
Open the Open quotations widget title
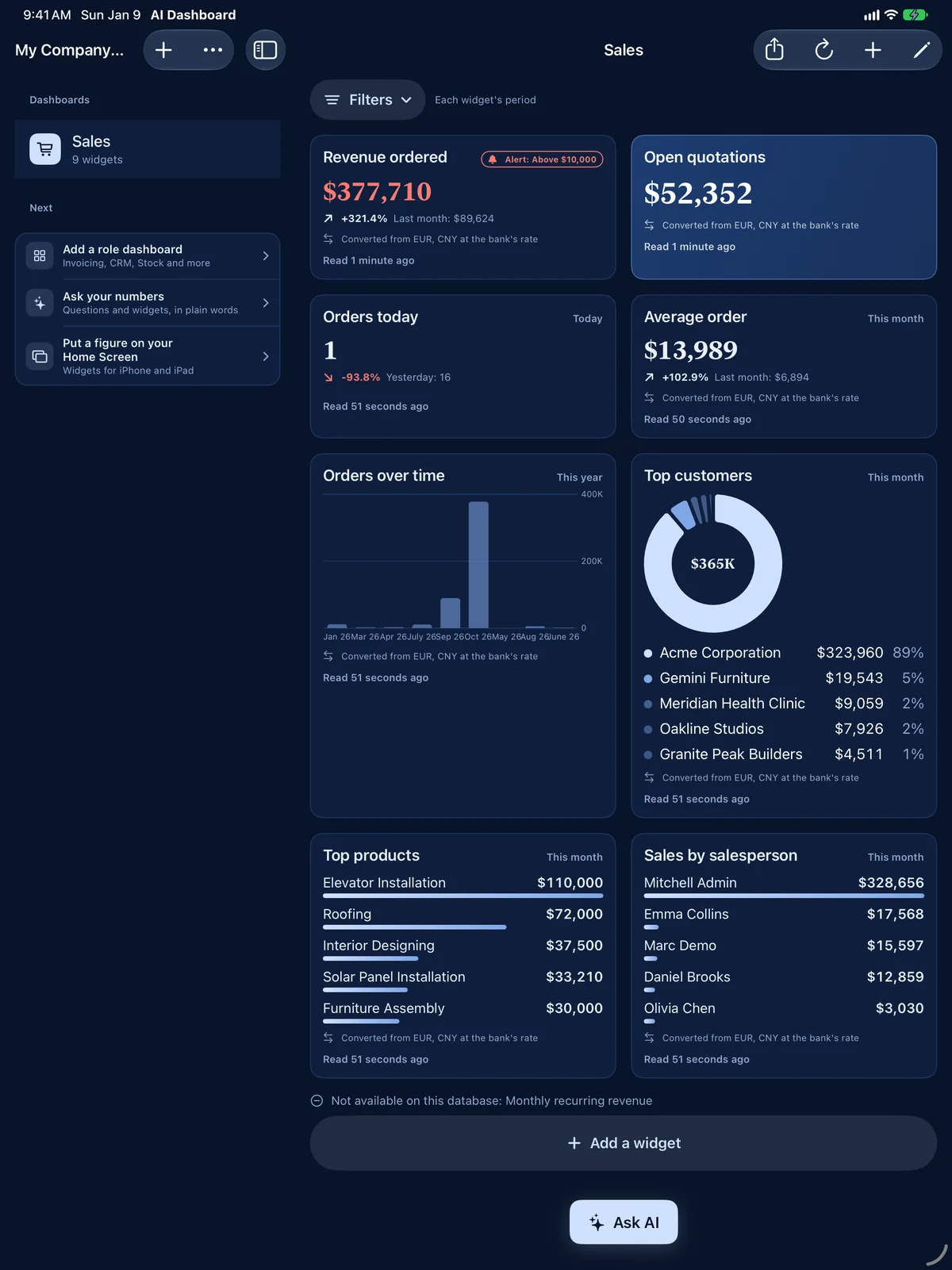pos(704,157)
